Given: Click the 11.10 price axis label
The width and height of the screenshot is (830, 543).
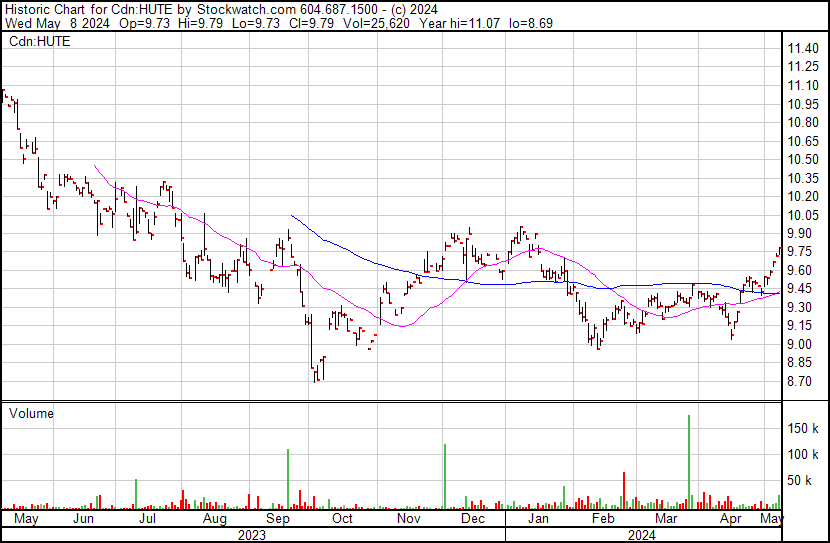Looking at the screenshot, I should click(x=803, y=85).
